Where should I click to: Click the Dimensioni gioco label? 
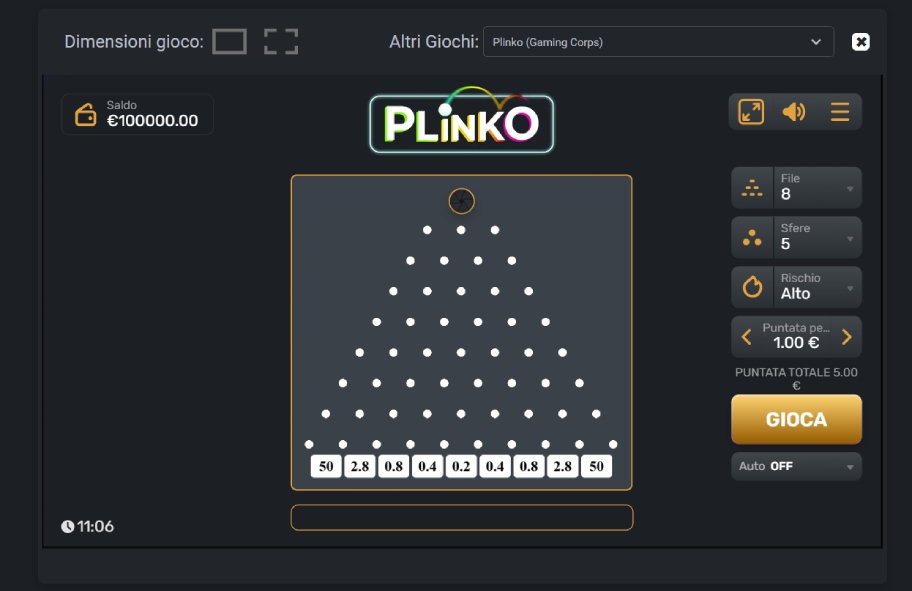(x=134, y=42)
